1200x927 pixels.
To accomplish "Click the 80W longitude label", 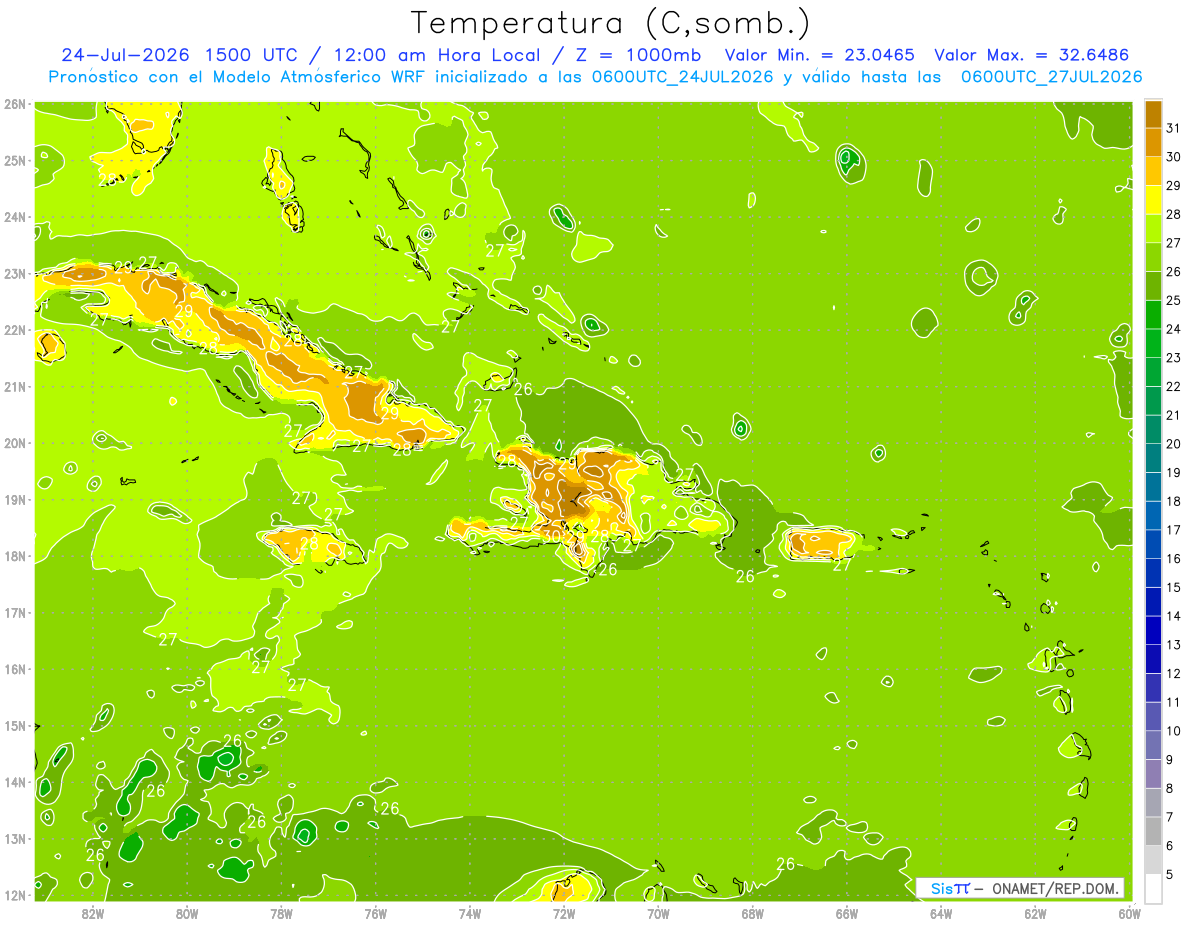I will pos(186,913).
